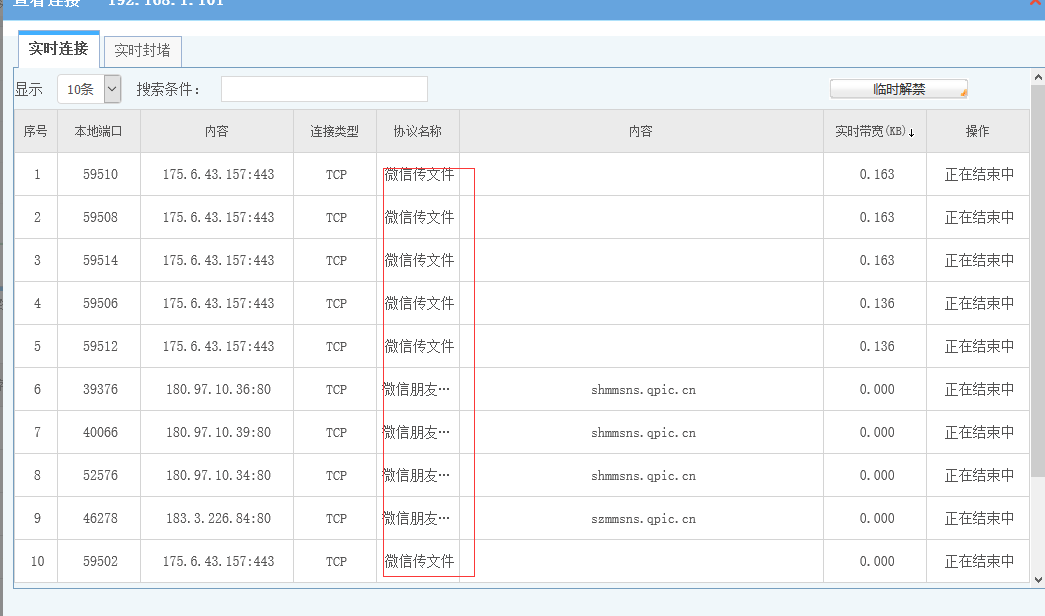
Task: Click the 协议名称 column header
Action: [417, 131]
